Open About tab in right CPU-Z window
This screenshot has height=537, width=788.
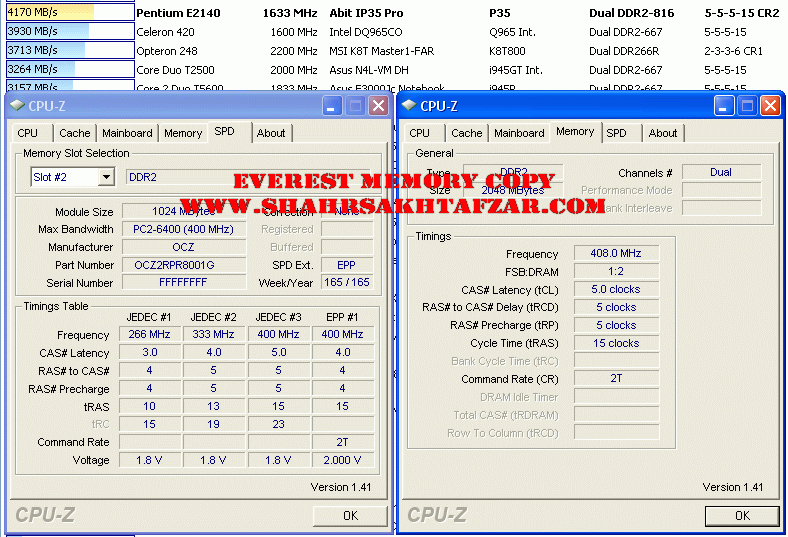[663, 133]
